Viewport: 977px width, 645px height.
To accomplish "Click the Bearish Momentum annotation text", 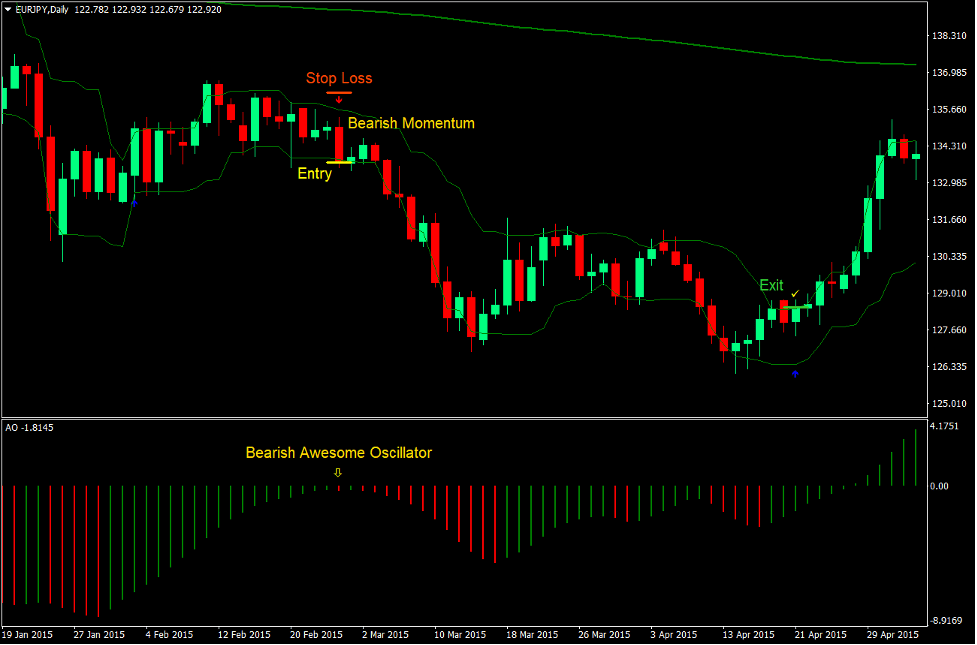I will point(411,123).
